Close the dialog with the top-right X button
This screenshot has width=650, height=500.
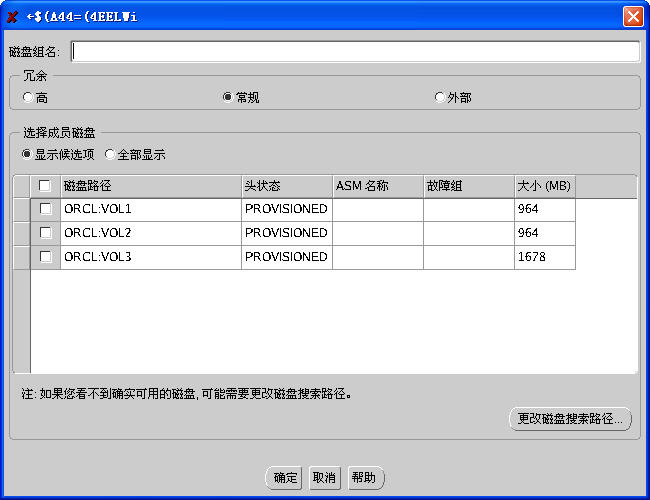tap(633, 17)
